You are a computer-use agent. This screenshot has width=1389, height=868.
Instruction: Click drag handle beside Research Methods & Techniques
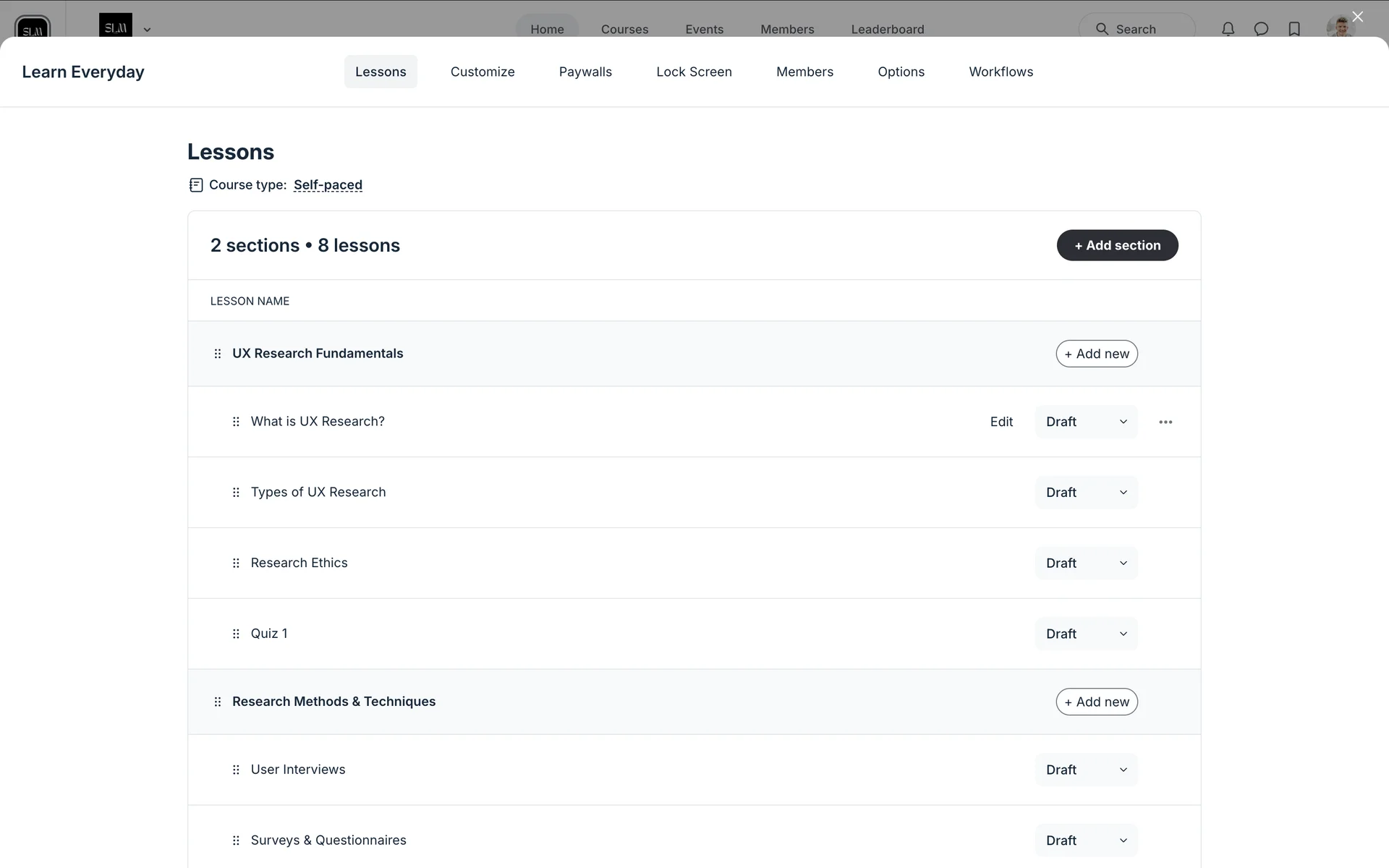[x=218, y=702]
